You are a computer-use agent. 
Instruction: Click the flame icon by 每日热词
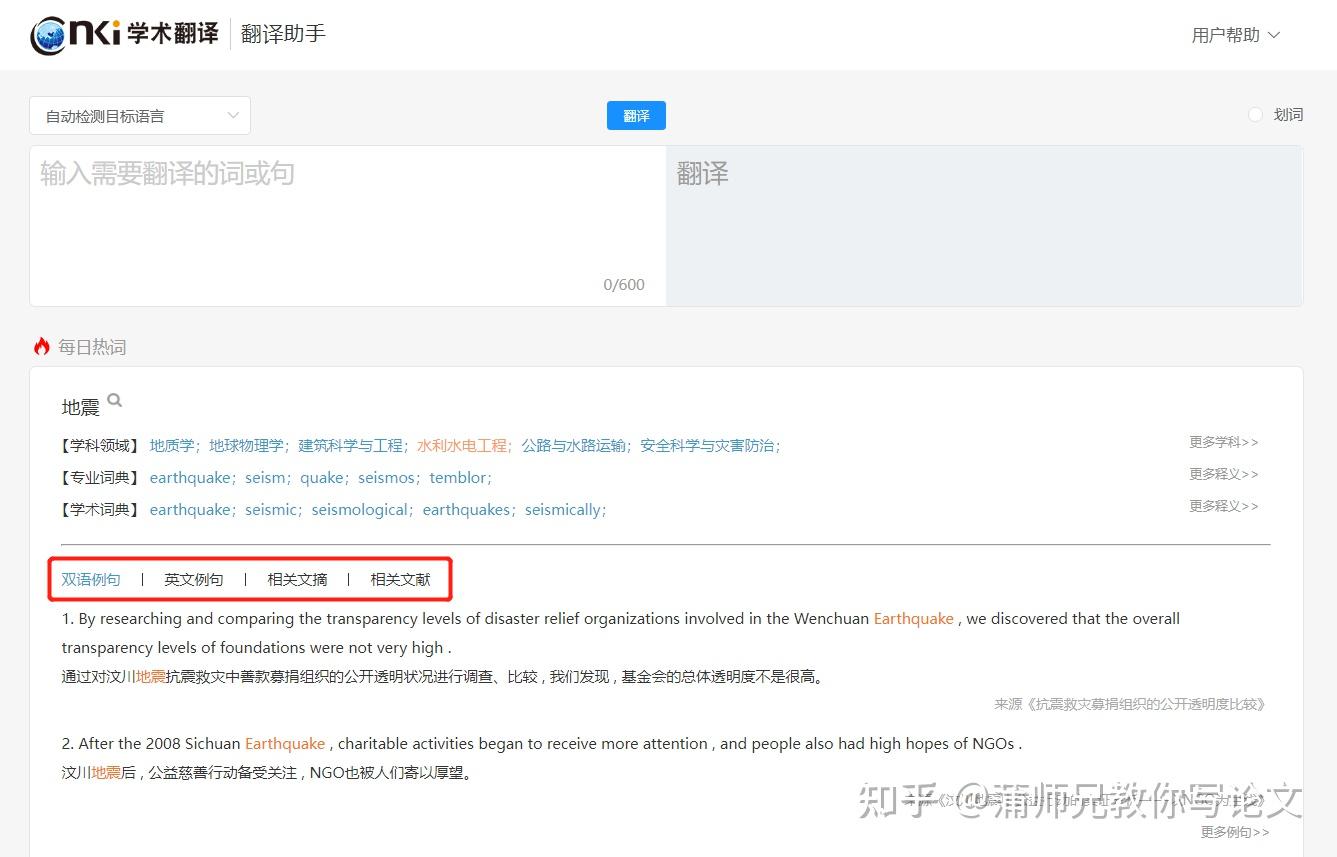click(x=42, y=346)
